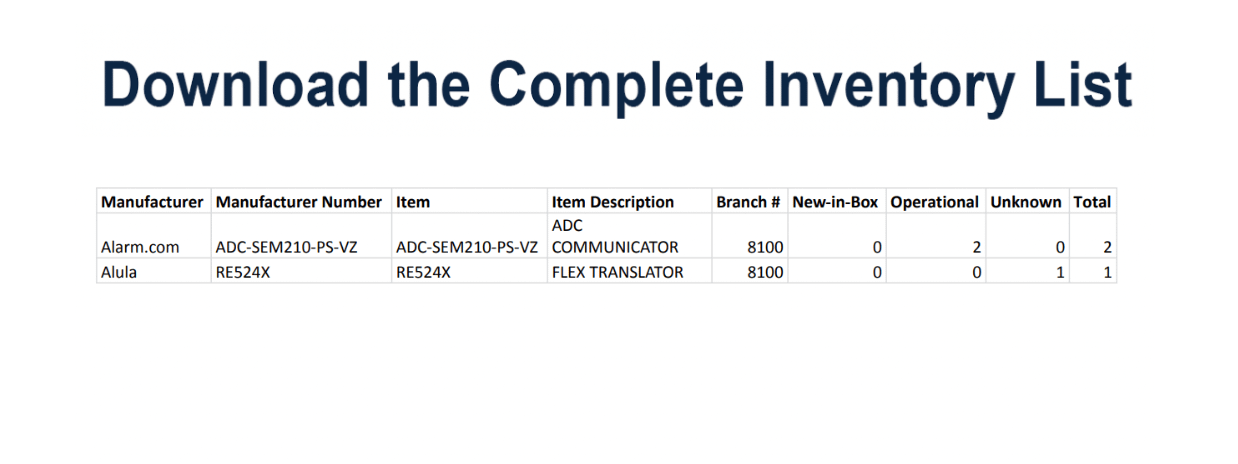Screen dimensions: 1238x464
Task: Click the Alula row Unknown value 1
Action: click(x=1060, y=271)
